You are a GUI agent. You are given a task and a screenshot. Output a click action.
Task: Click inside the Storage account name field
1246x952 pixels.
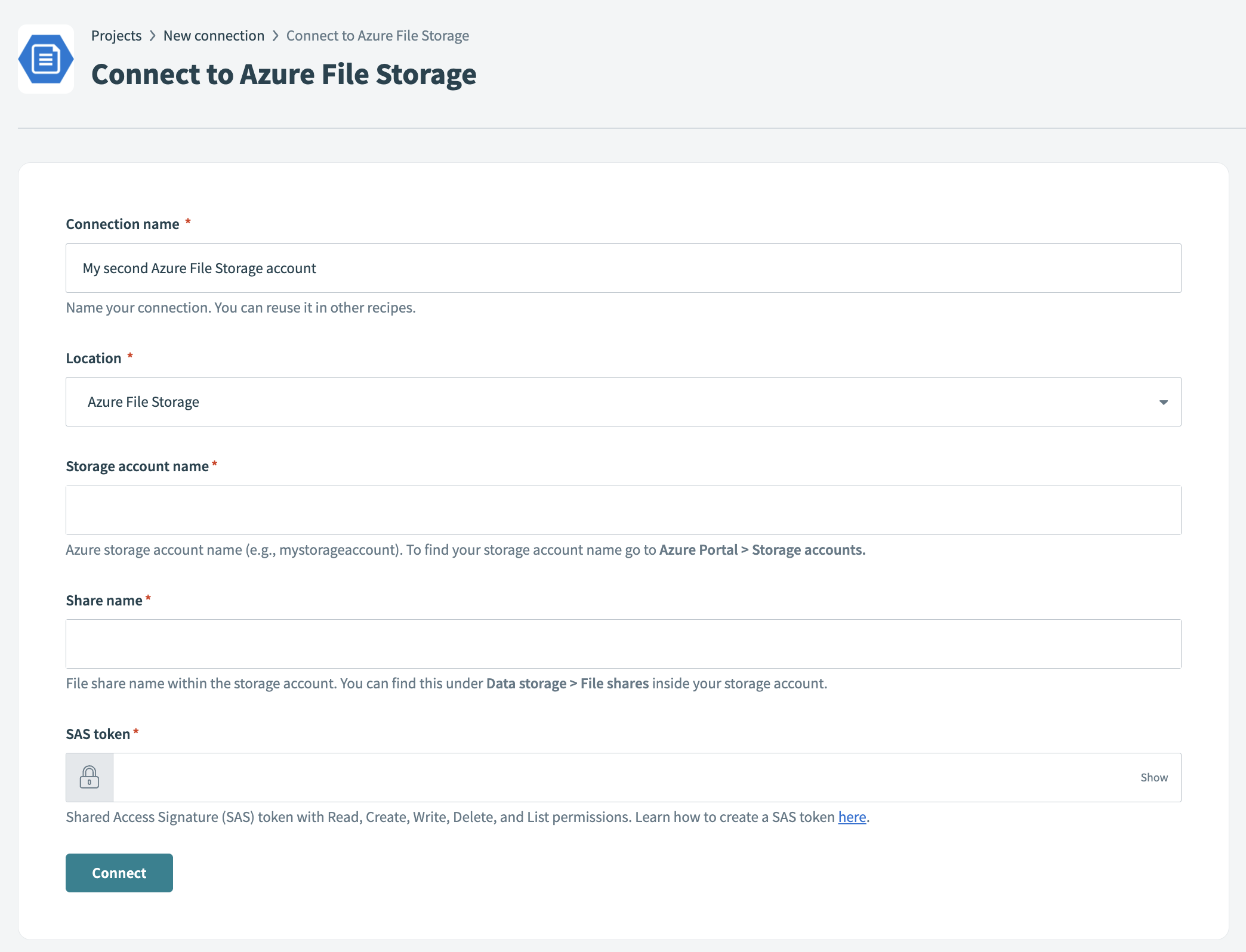point(622,510)
